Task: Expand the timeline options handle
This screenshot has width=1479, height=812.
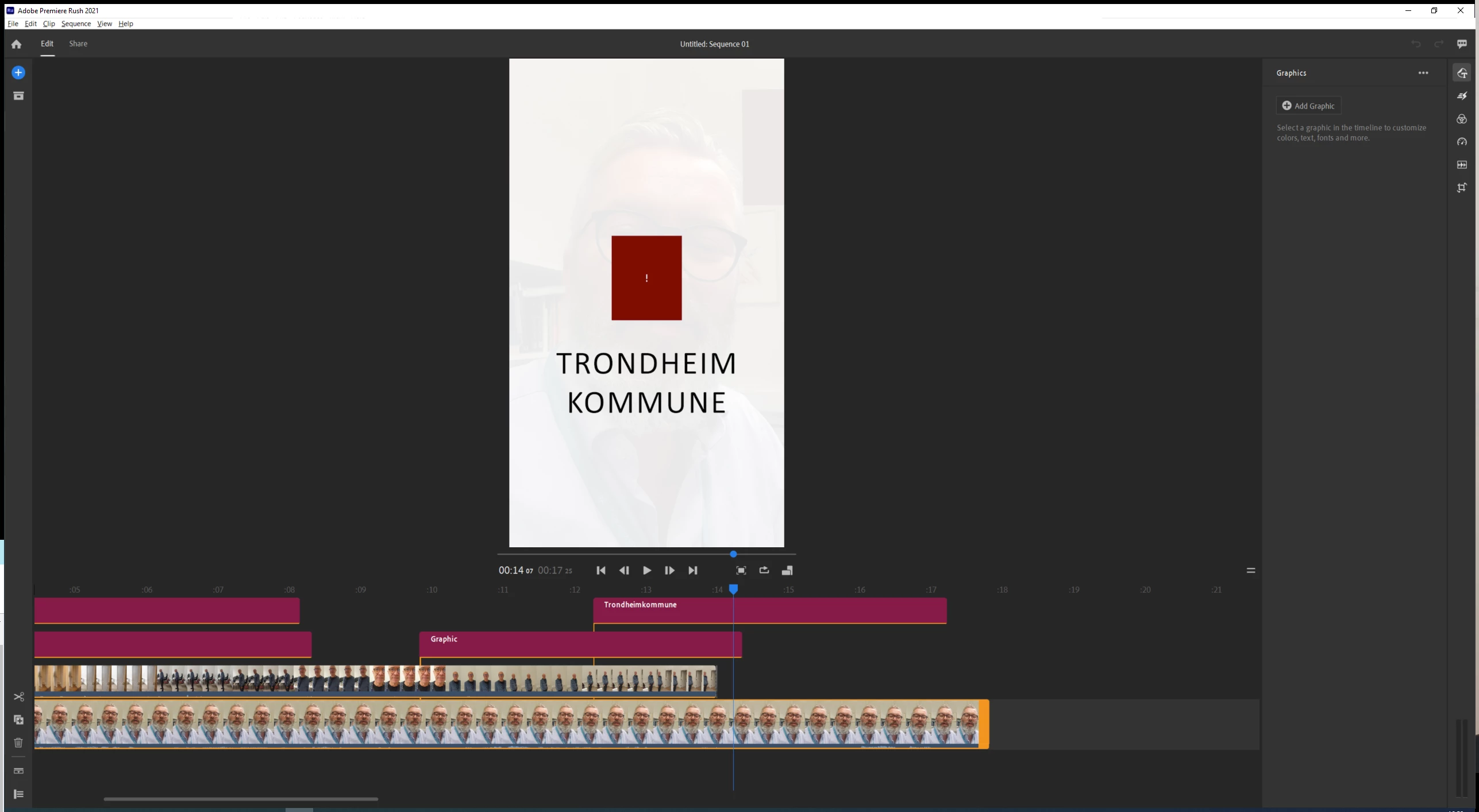Action: pyautogui.click(x=1250, y=570)
